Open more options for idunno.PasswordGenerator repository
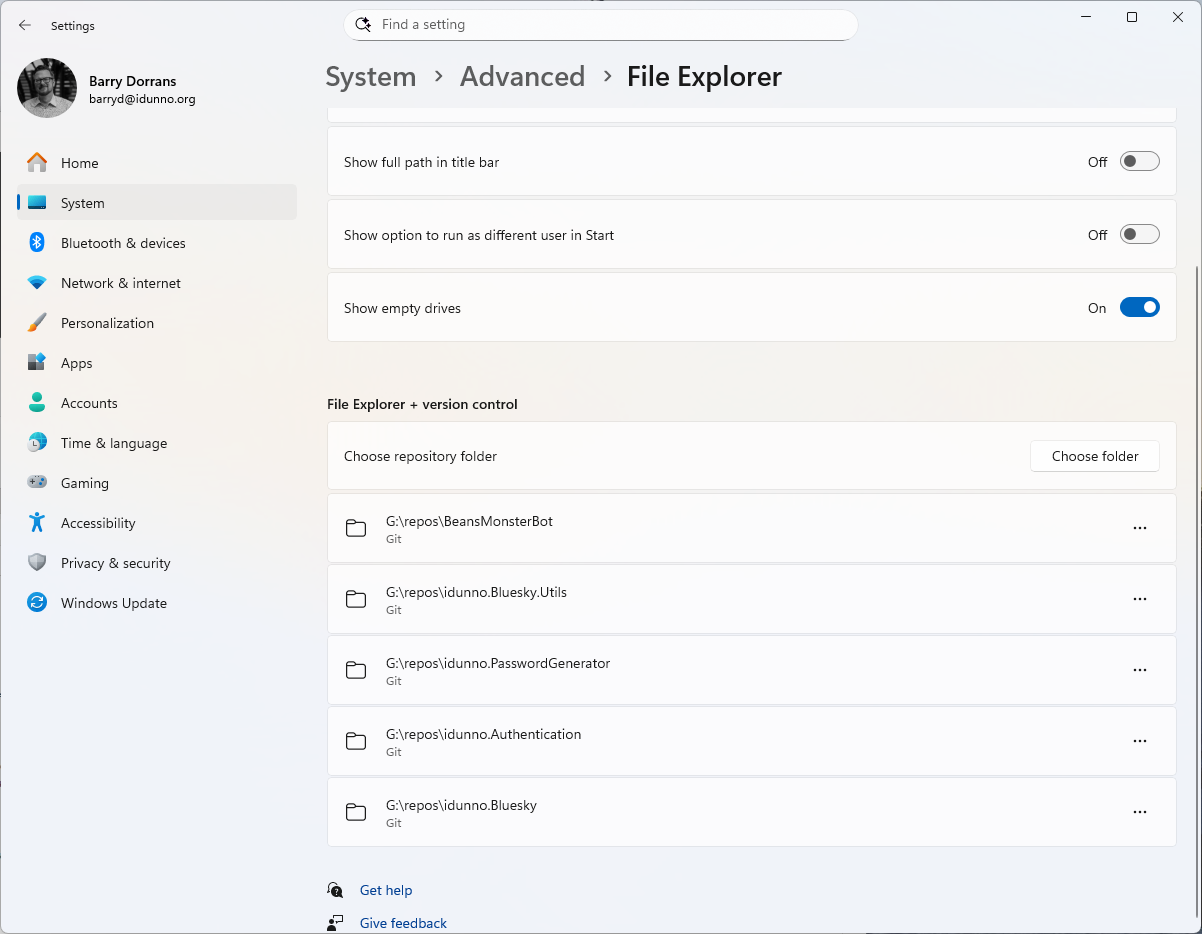Viewport: 1202px width, 934px height. (1139, 670)
